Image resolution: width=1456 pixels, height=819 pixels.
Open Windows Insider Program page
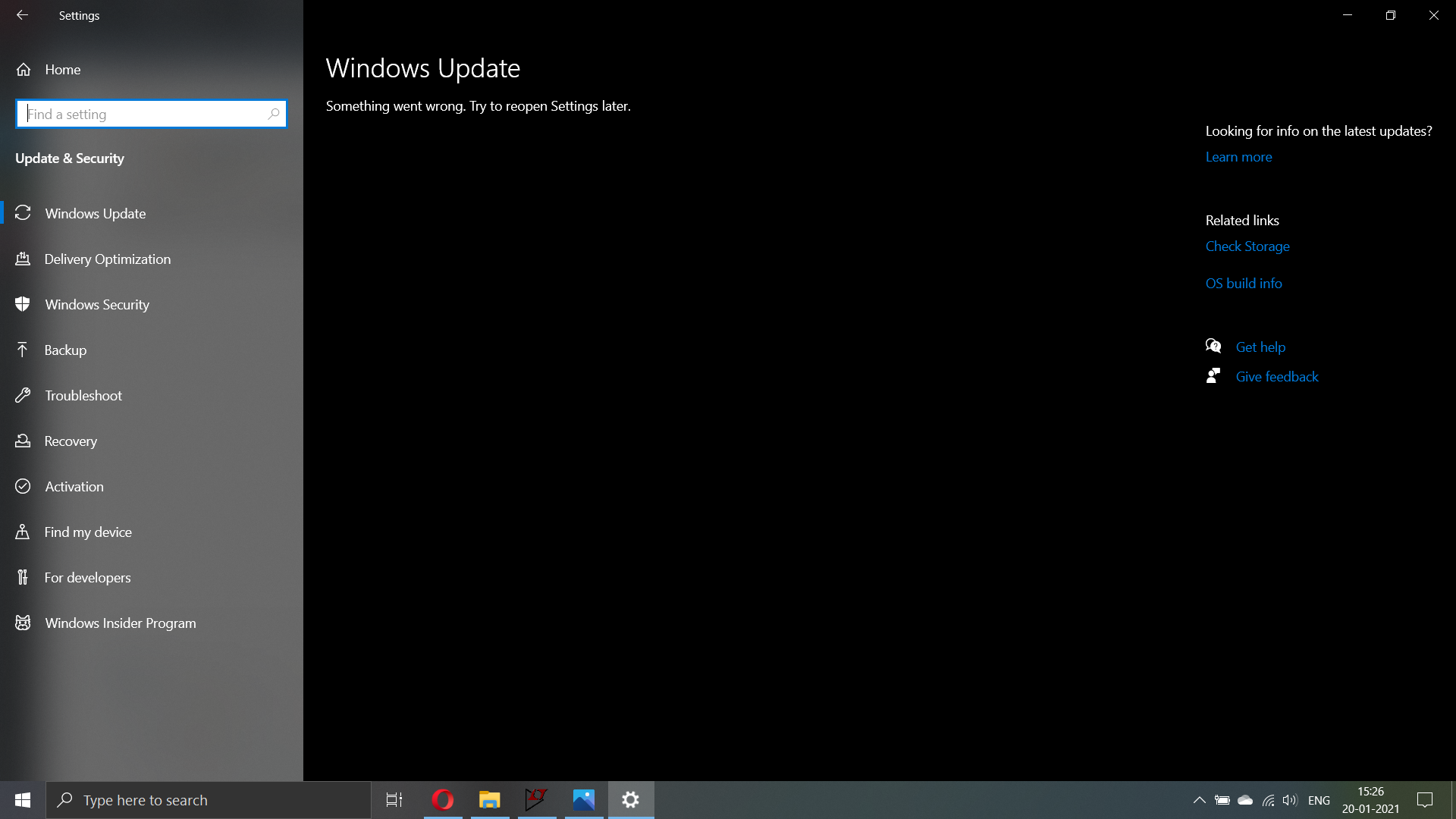coord(152,623)
